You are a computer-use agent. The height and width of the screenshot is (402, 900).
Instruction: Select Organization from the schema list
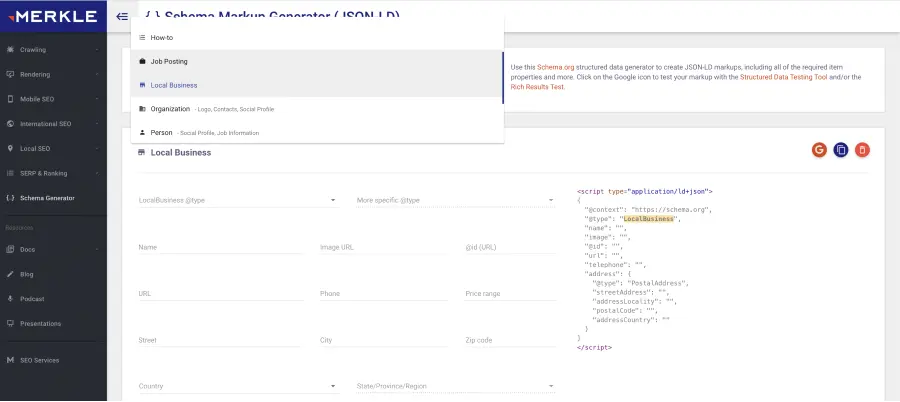317,109
